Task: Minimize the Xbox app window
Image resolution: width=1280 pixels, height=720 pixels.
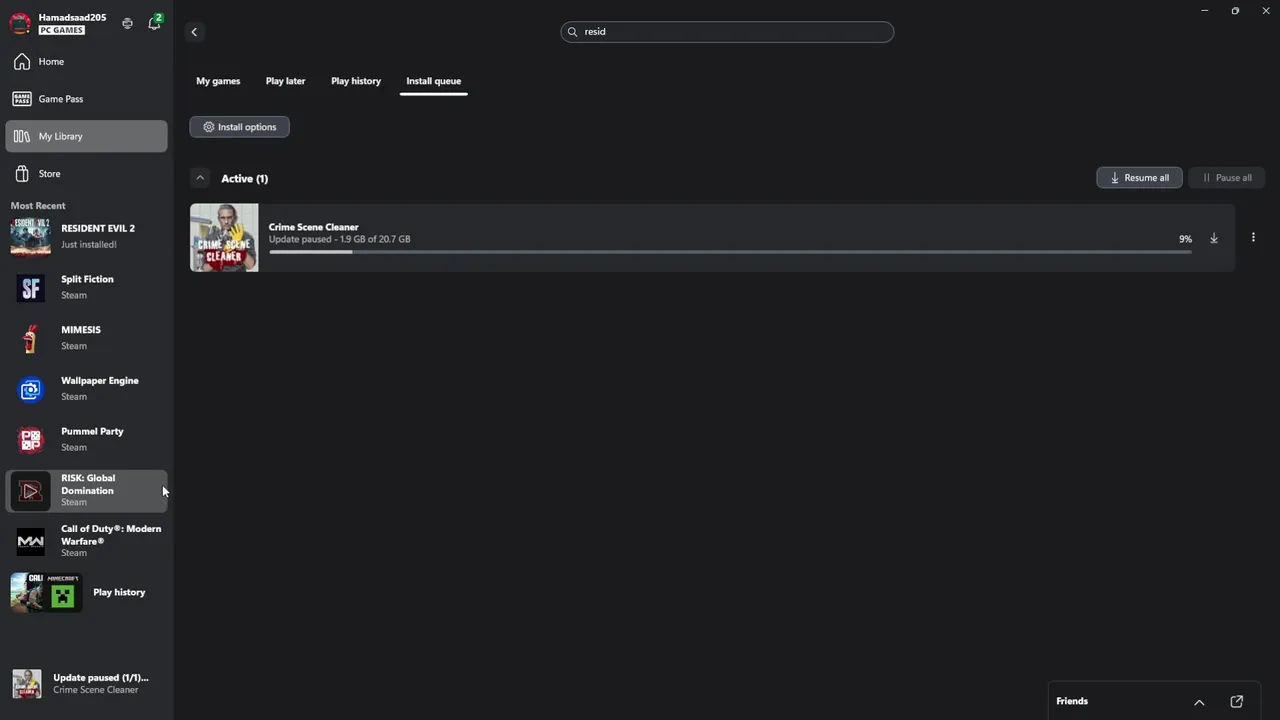Action: 1205,10
